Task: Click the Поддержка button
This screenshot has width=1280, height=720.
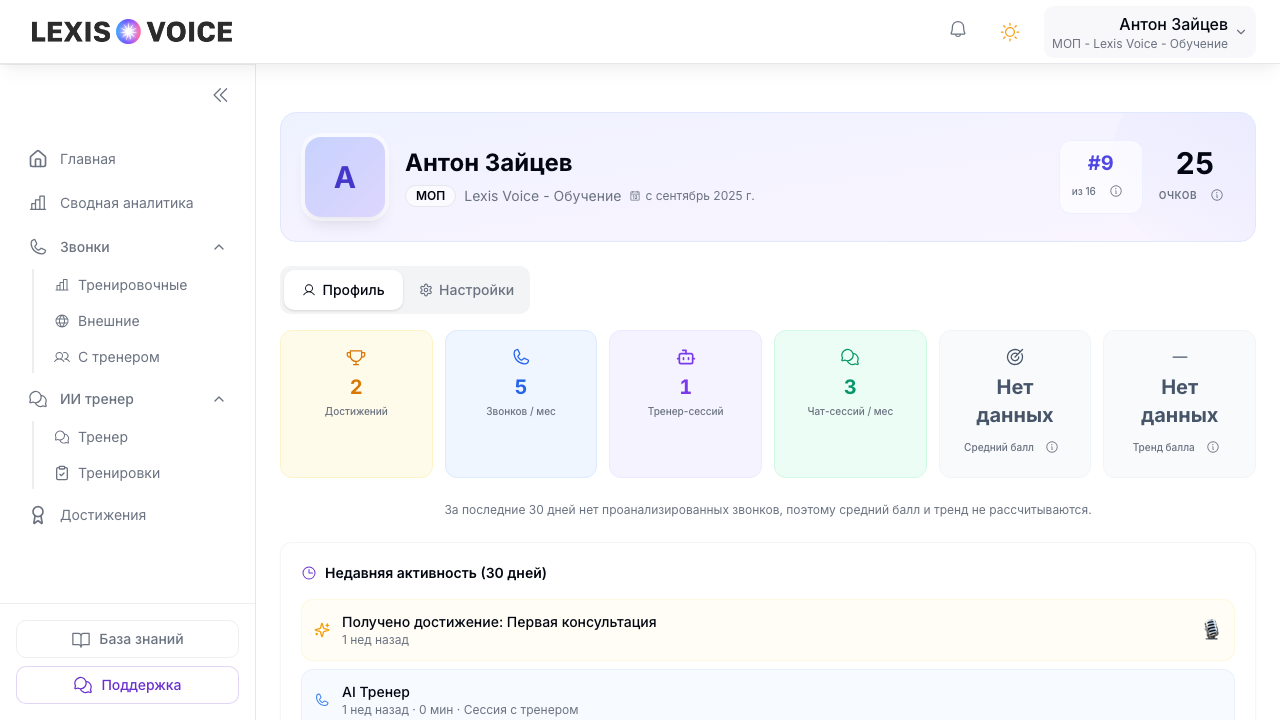Action: [x=127, y=685]
